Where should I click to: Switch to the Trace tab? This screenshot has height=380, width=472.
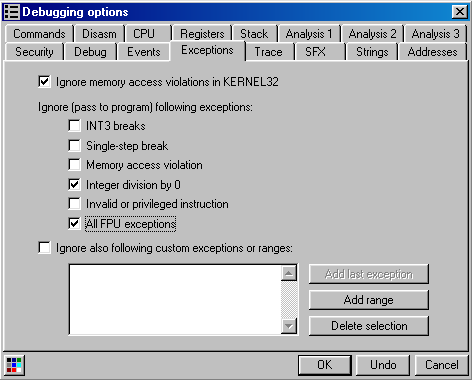(269, 52)
